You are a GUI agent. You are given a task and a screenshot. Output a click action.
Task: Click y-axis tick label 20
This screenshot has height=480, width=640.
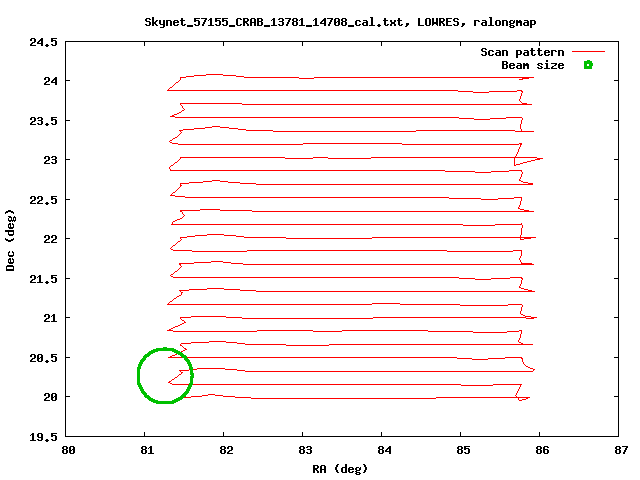[x=51, y=397]
